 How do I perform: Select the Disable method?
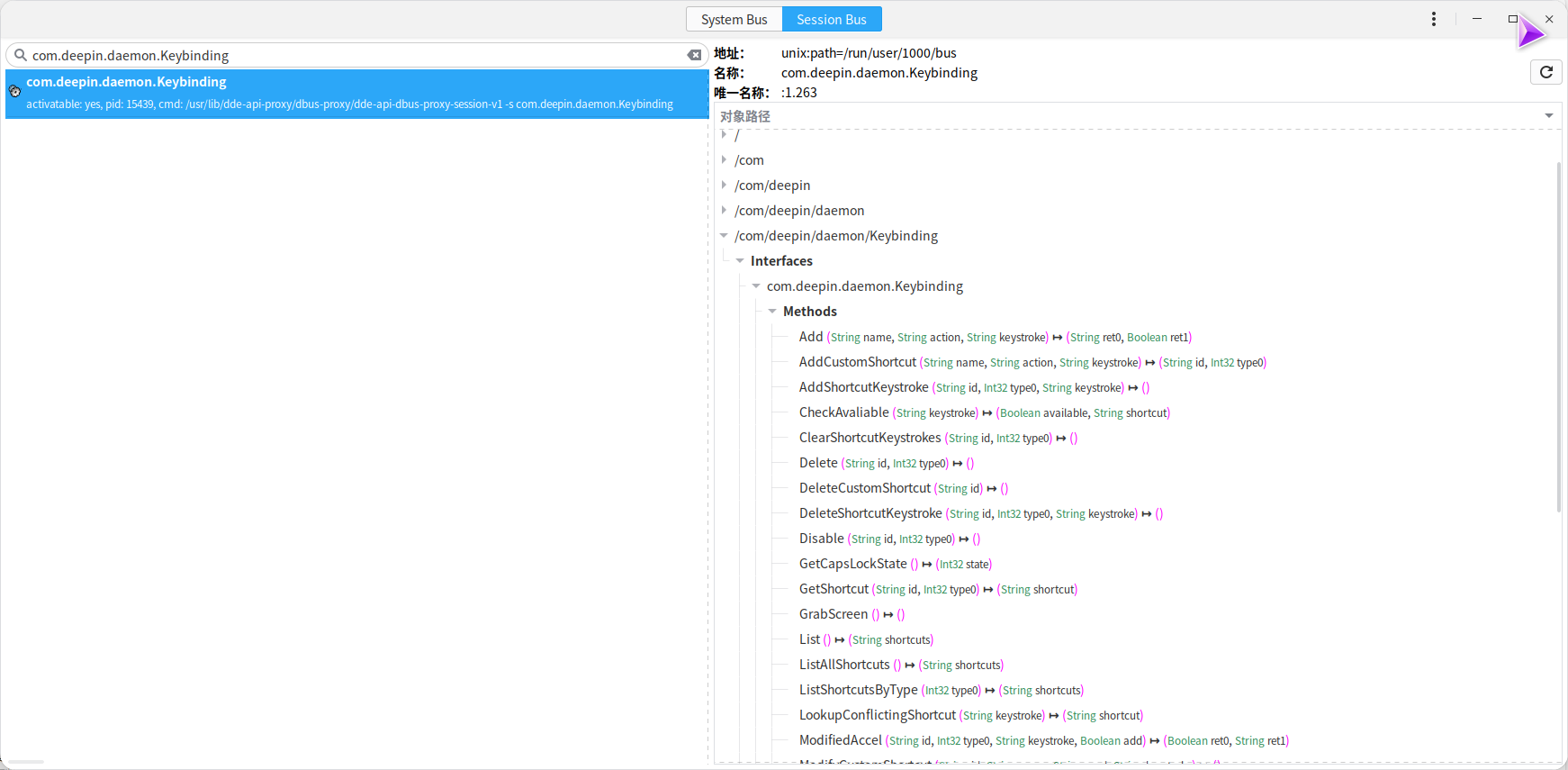tap(889, 539)
